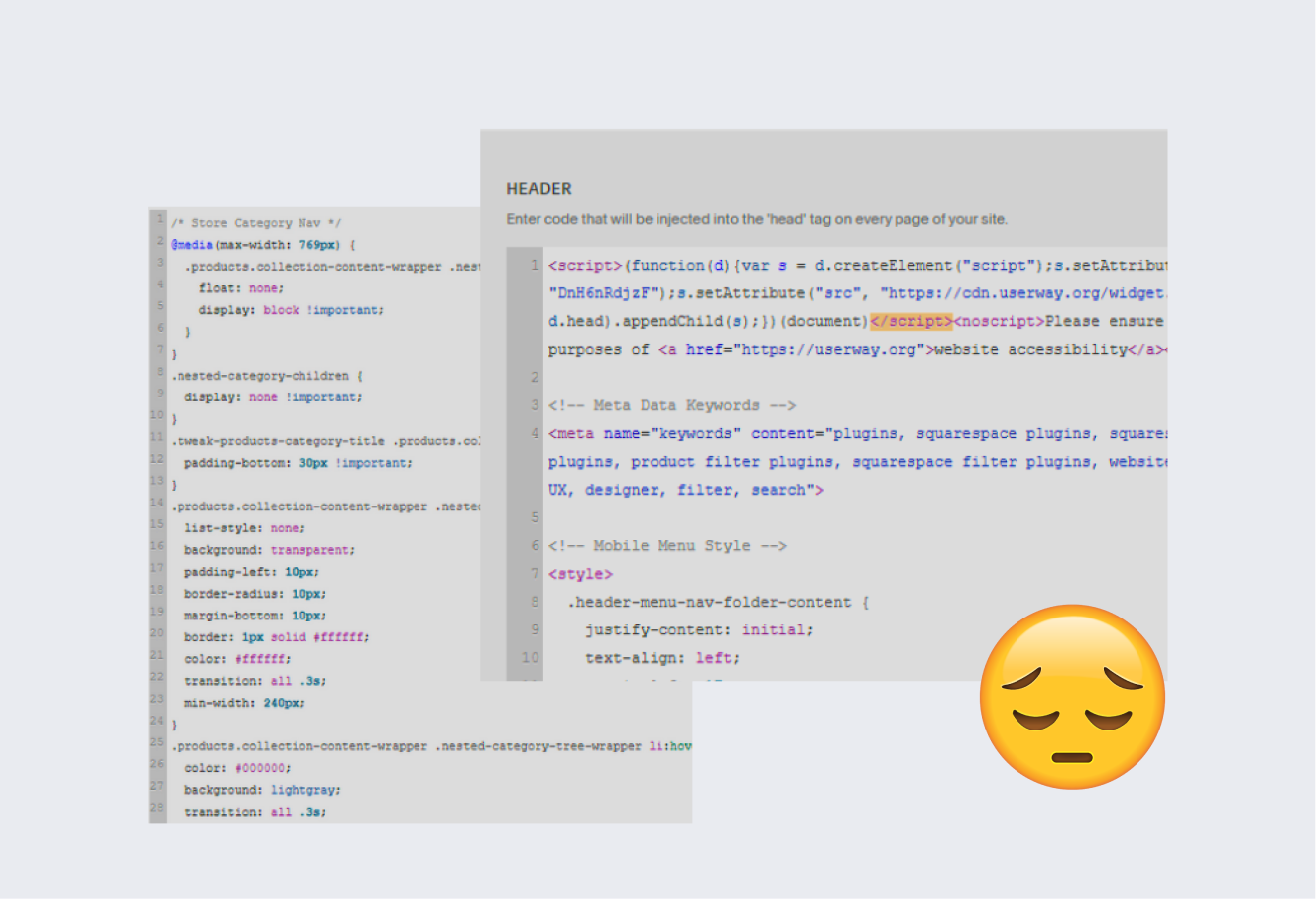Click the '.nested-category-children {' selector
This screenshot has width=1316, height=899.
tap(267, 376)
